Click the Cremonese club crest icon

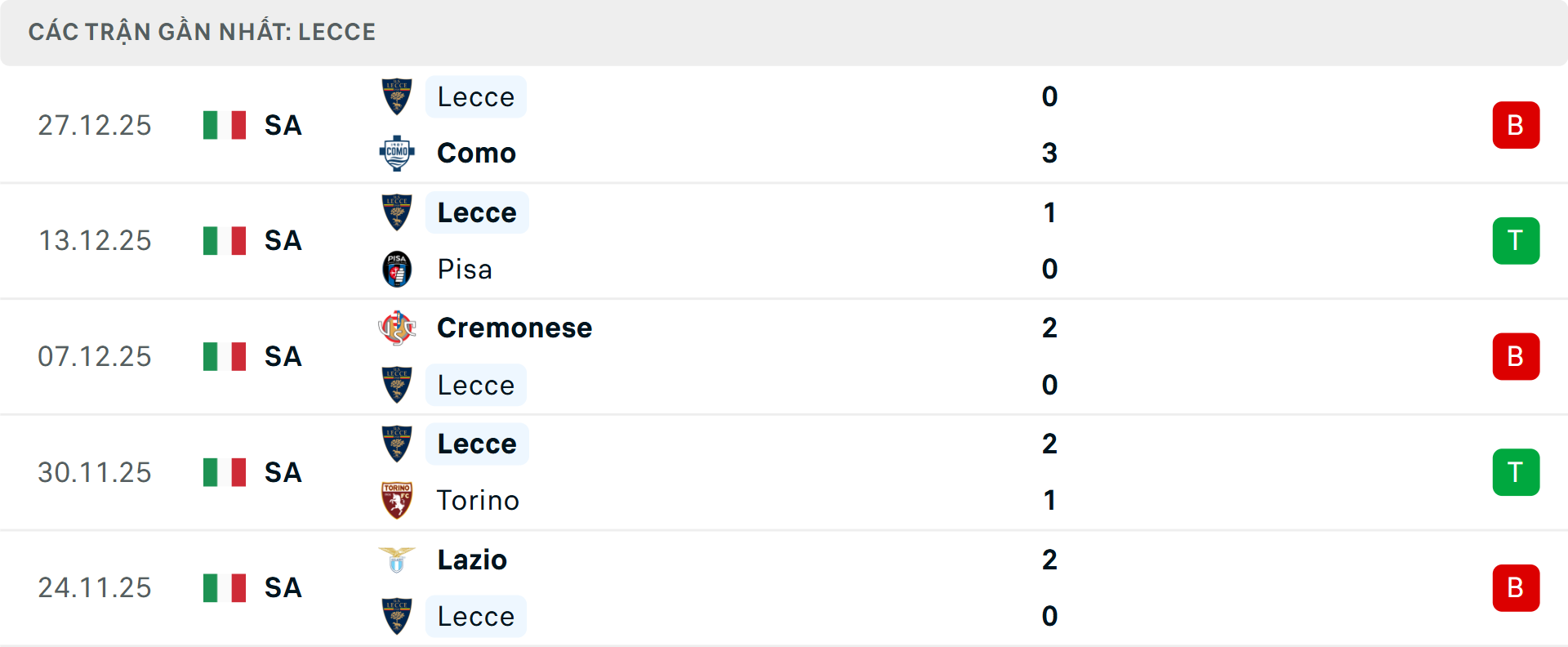(x=397, y=328)
